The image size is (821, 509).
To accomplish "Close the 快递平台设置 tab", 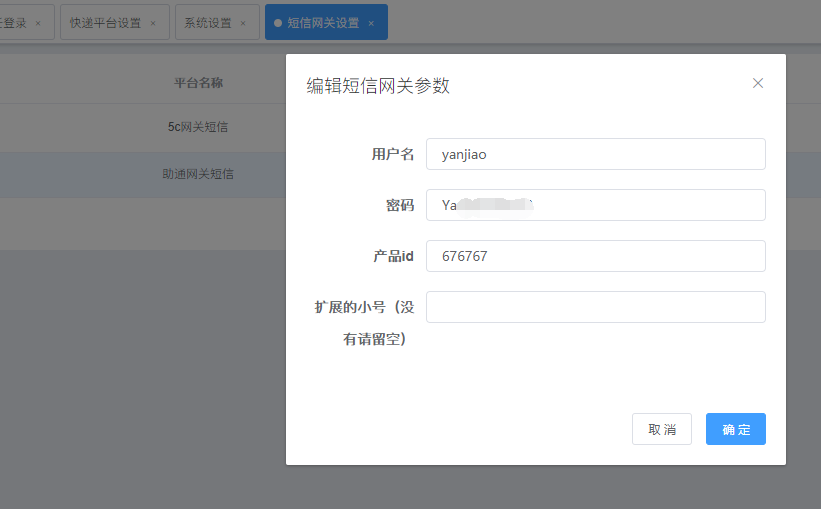I will point(153,23).
